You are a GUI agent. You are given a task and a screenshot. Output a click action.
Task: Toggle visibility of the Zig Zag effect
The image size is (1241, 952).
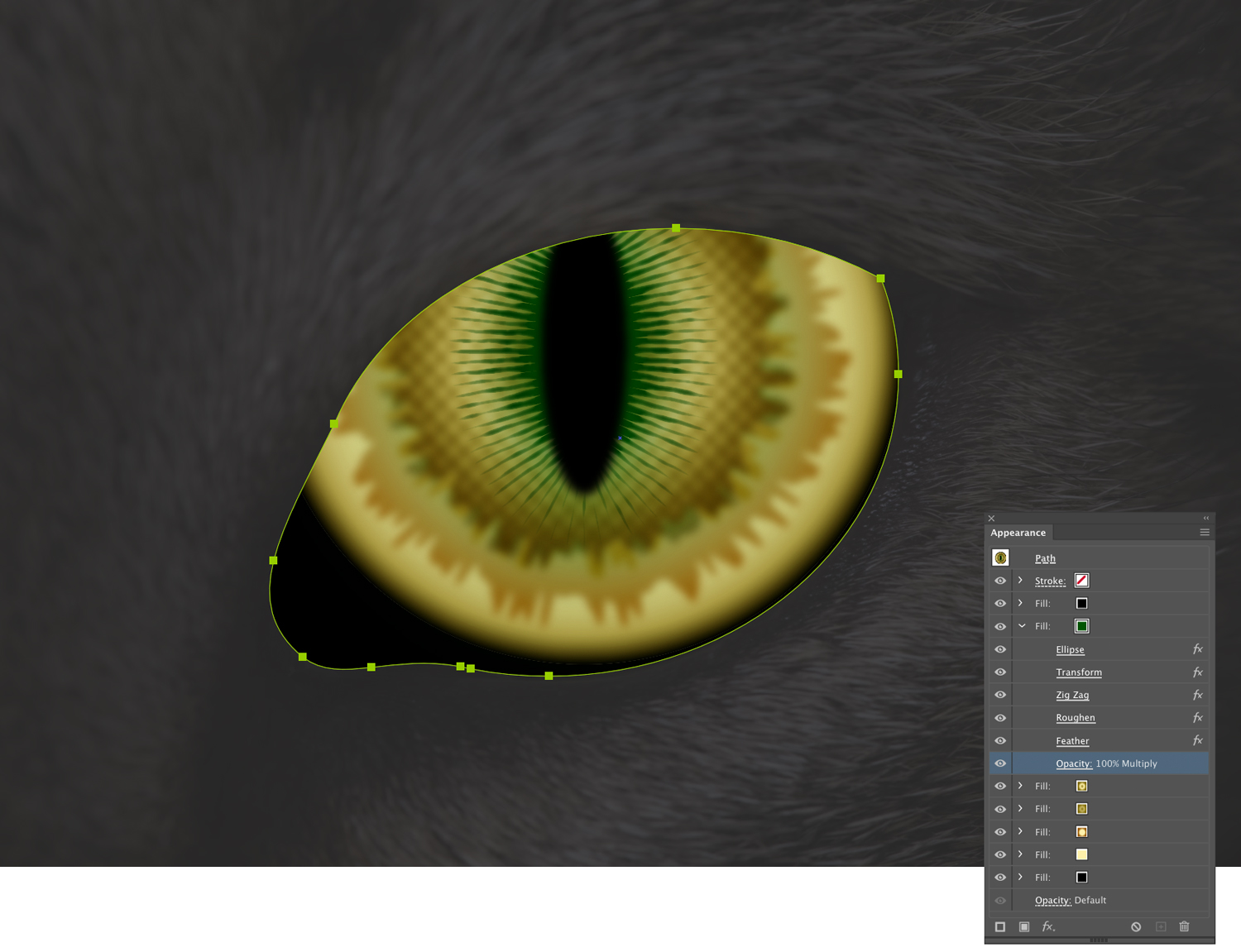point(1000,695)
